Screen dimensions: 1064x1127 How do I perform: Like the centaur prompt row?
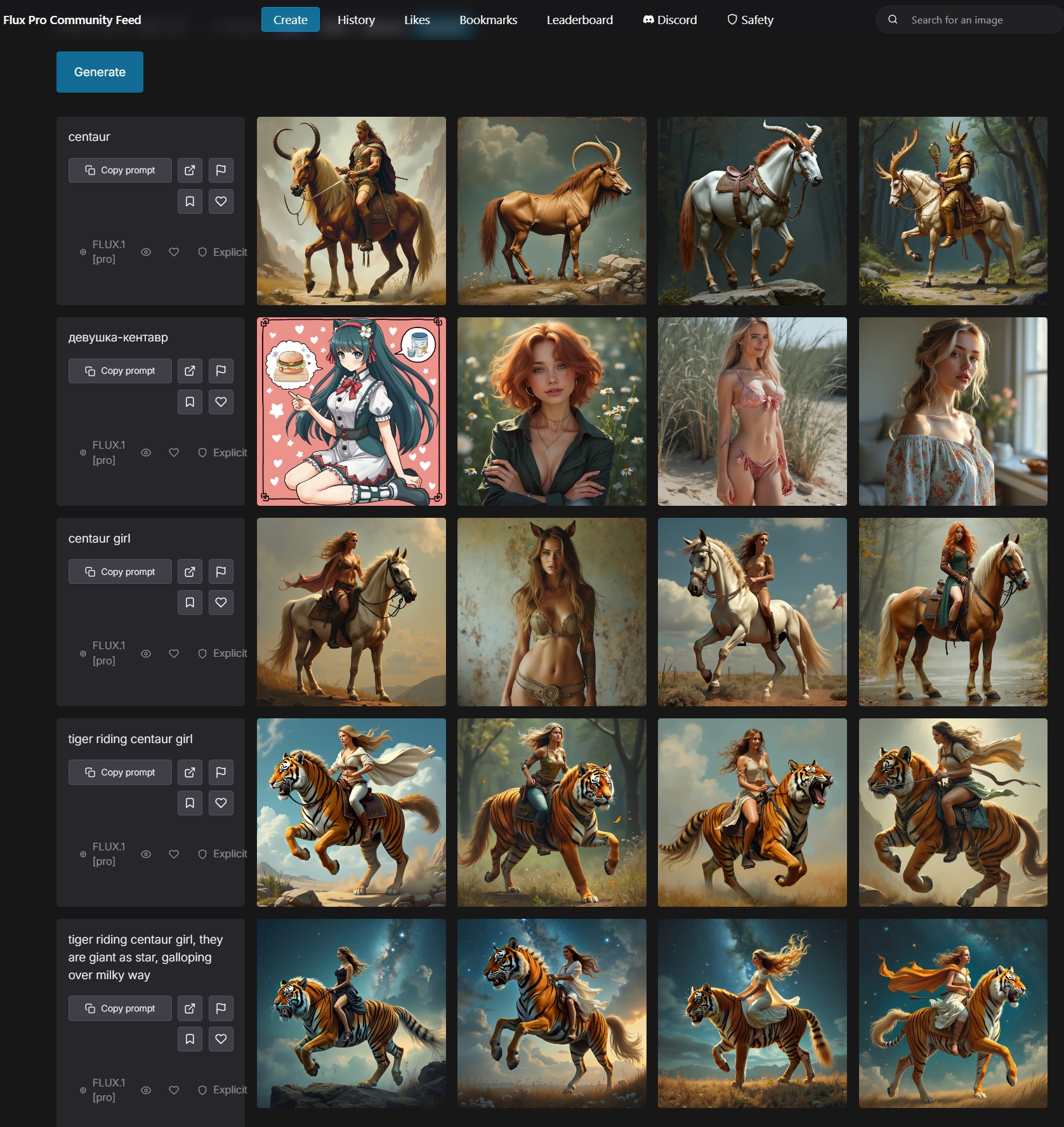221,201
